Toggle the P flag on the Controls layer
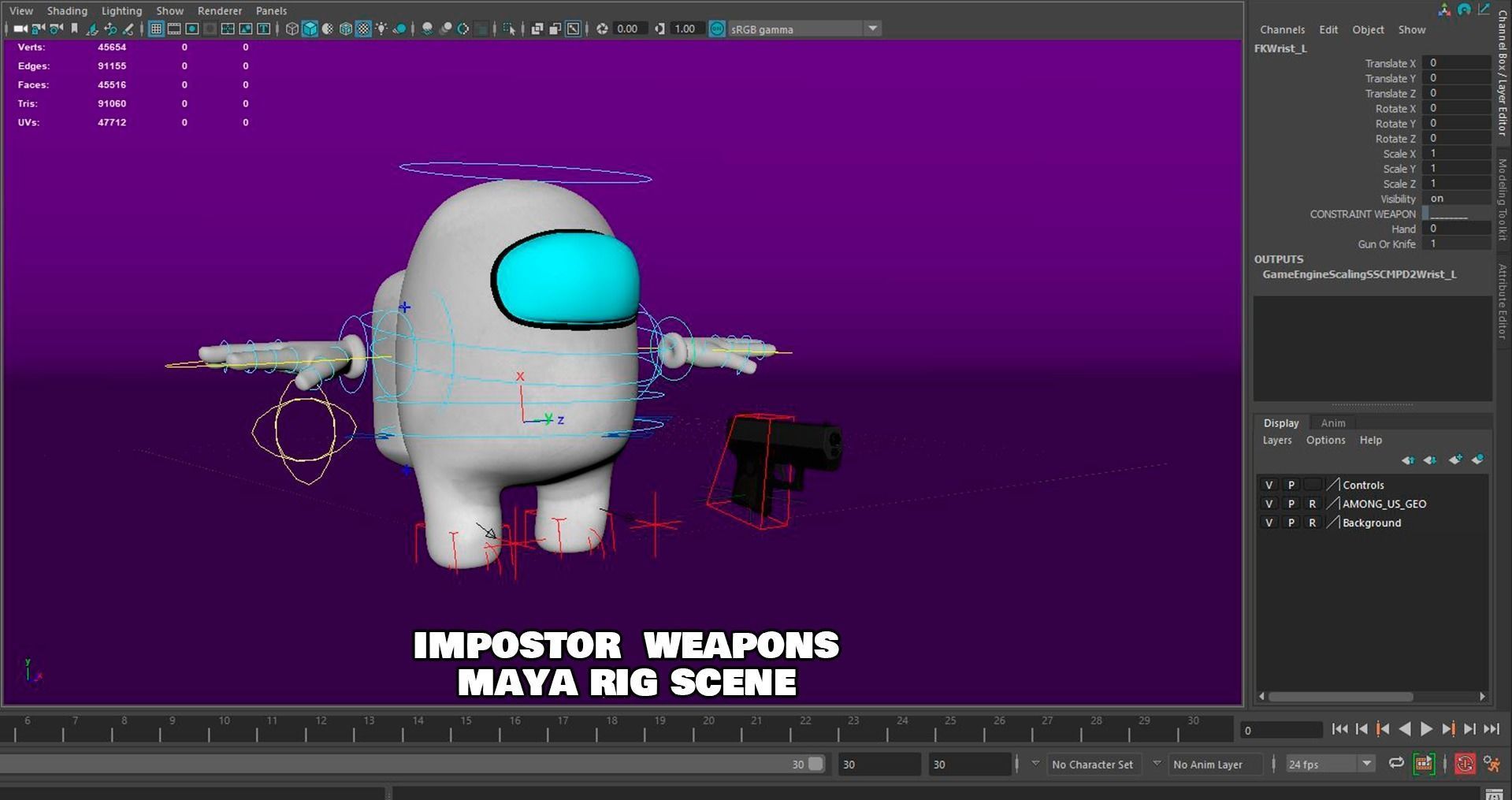The width and height of the screenshot is (1512, 800). [1291, 485]
